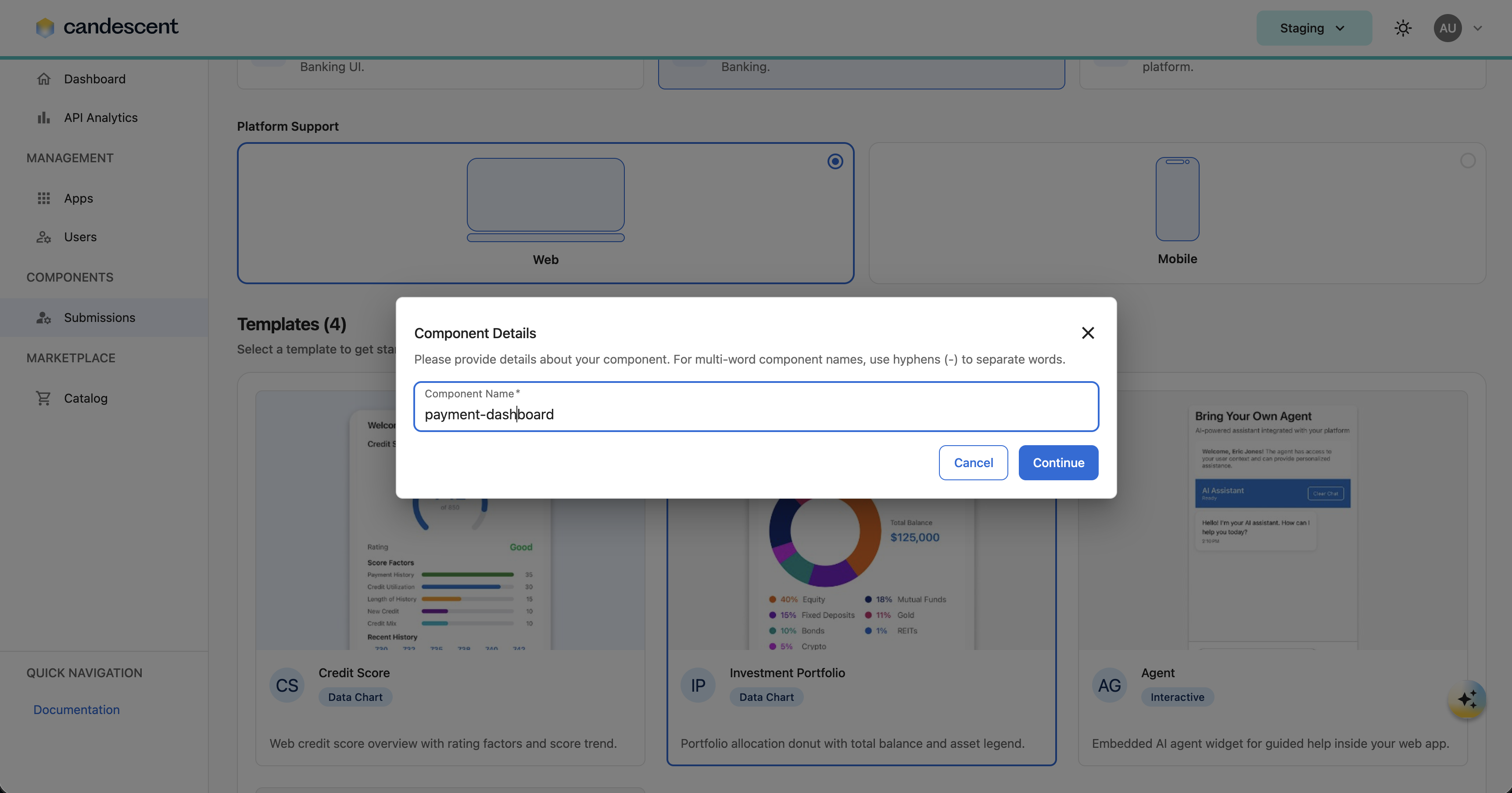
Task: Select the Web platform radio button
Action: pyautogui.click(x=835, y=161)
